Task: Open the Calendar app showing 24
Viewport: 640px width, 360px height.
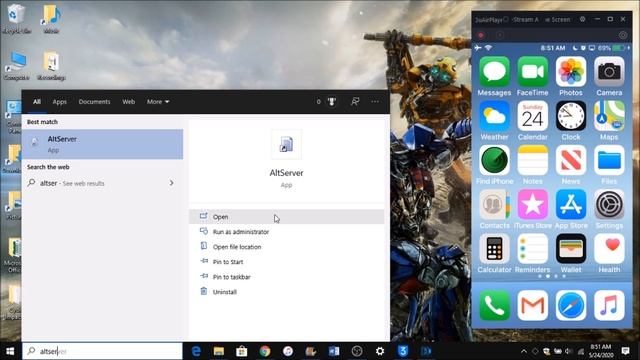Action: point(533,116)
